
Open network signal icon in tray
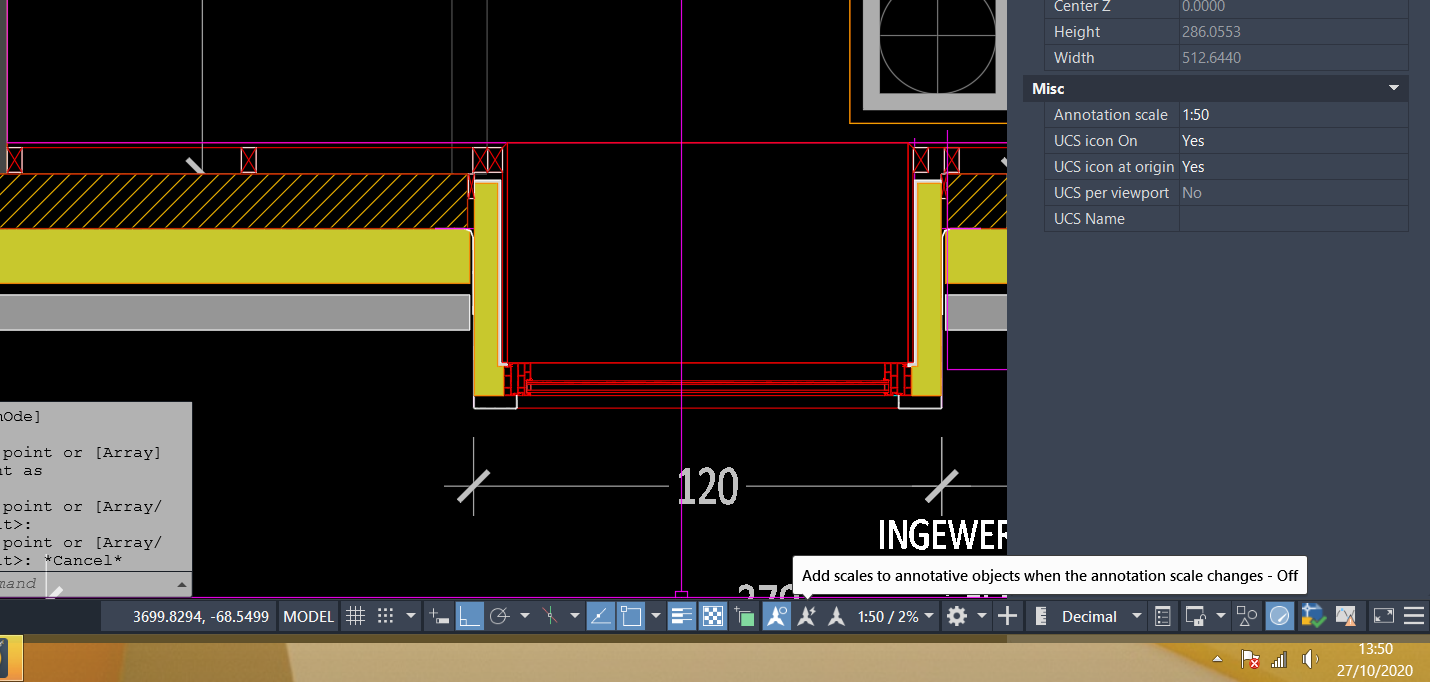point(1279,660)
